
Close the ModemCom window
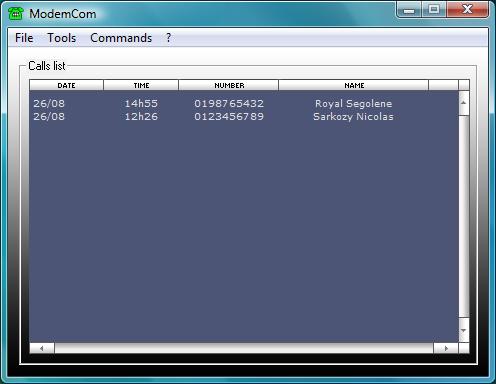point(467,9)
